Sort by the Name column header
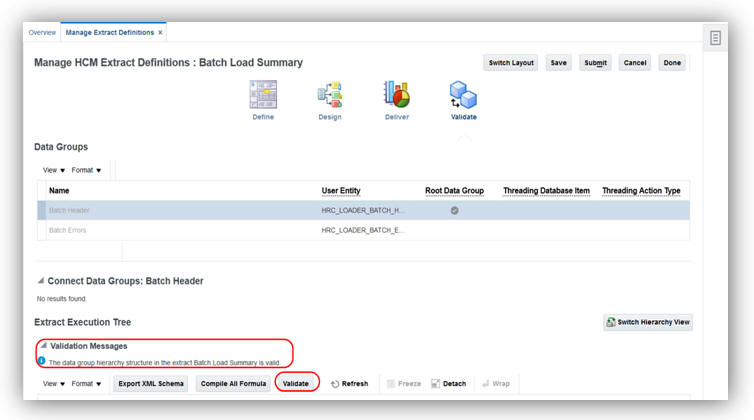Viewport: 754px width, 420px height. click(x=59, y=191)
